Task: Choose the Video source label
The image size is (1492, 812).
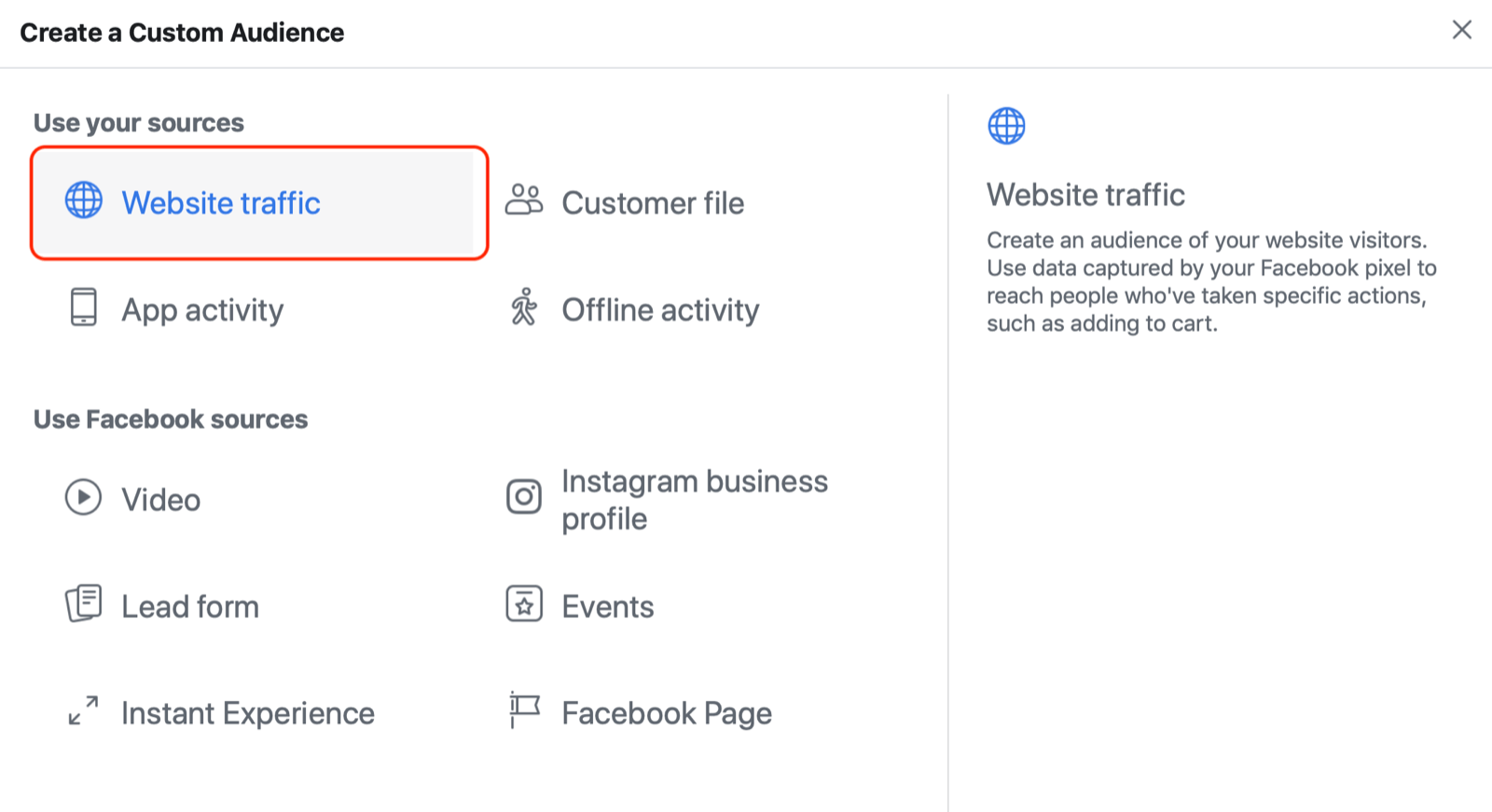Action: tap(161, 500)
